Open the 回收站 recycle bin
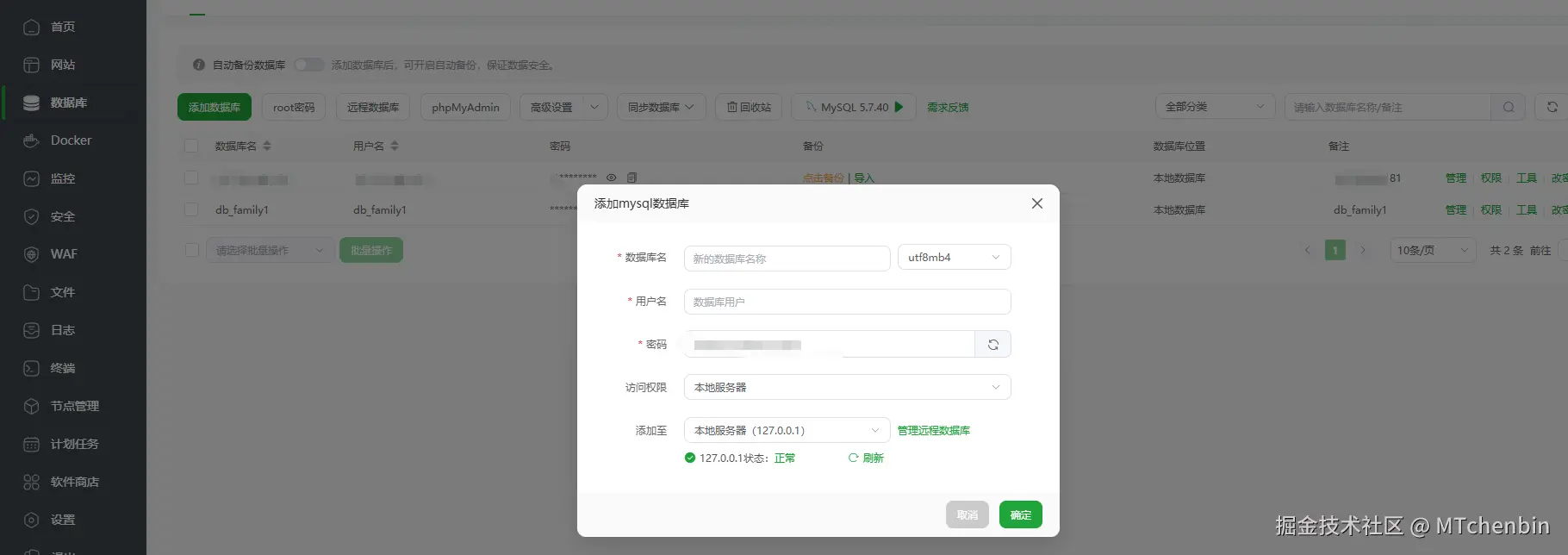 (x=749, y=107)
